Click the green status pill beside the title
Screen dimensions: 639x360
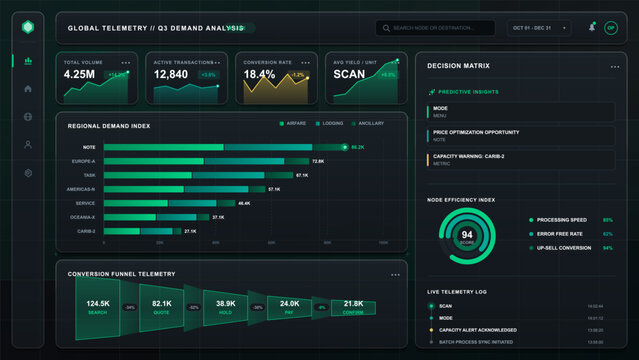[240, 28]
